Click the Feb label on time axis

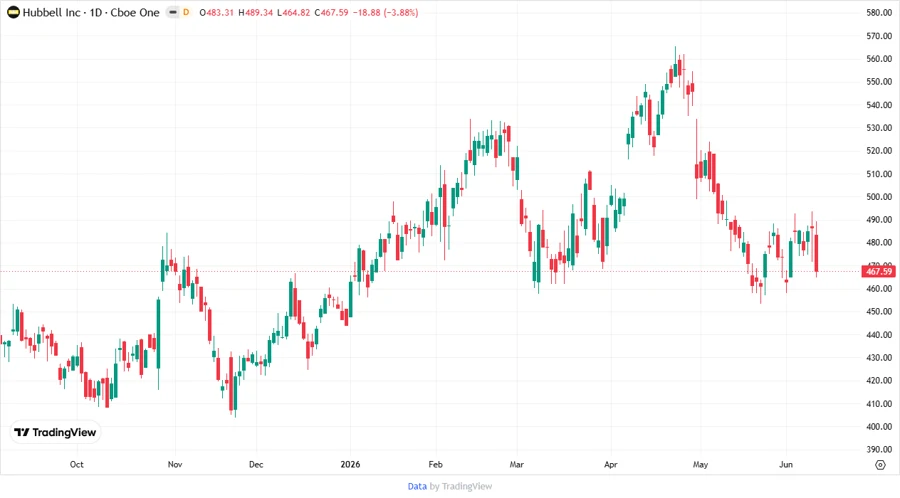pos(436,464)
